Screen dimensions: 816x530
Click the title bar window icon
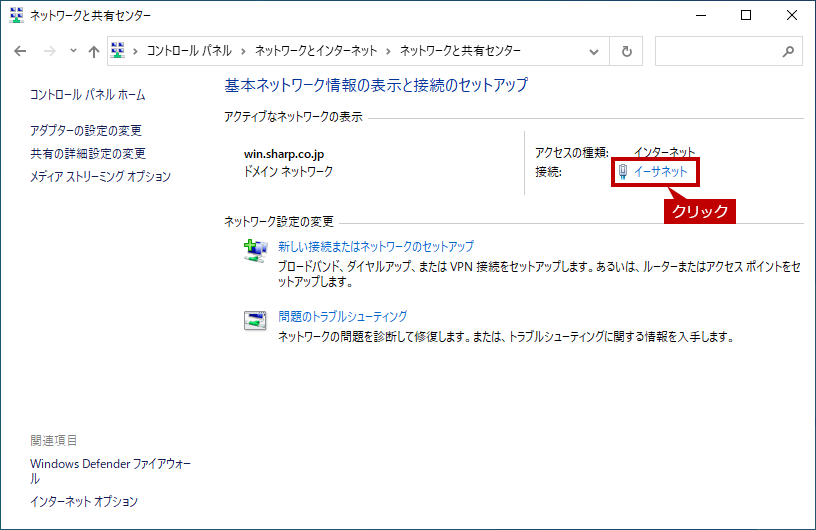point(17,16)
